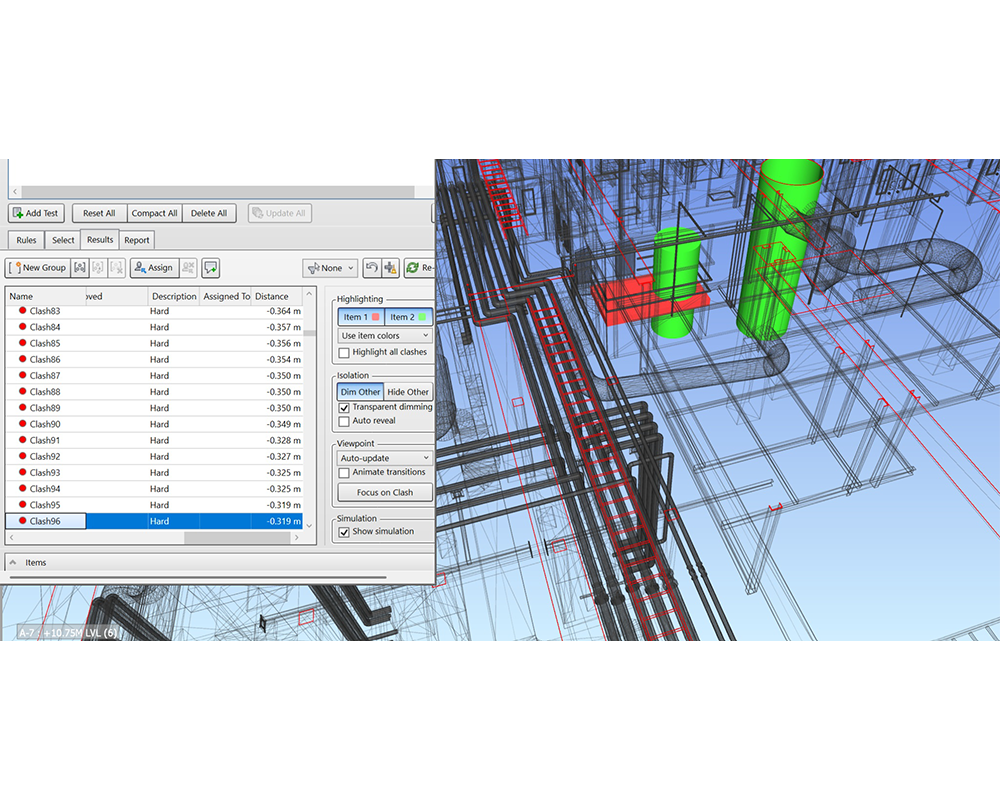Select the Clash96 row in results

(x=154, y=521)
